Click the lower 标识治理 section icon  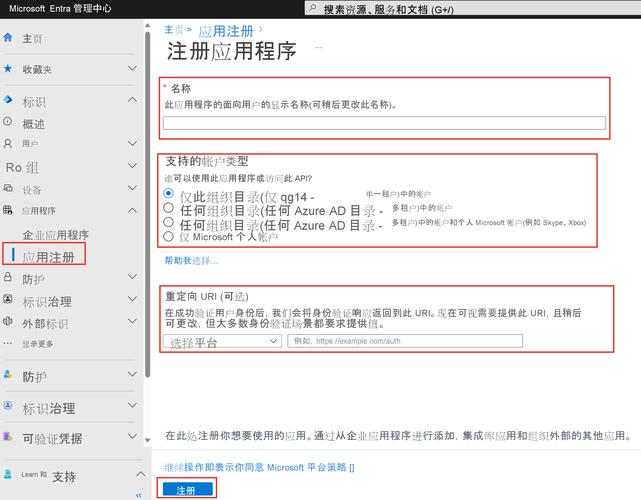[7, 405]
